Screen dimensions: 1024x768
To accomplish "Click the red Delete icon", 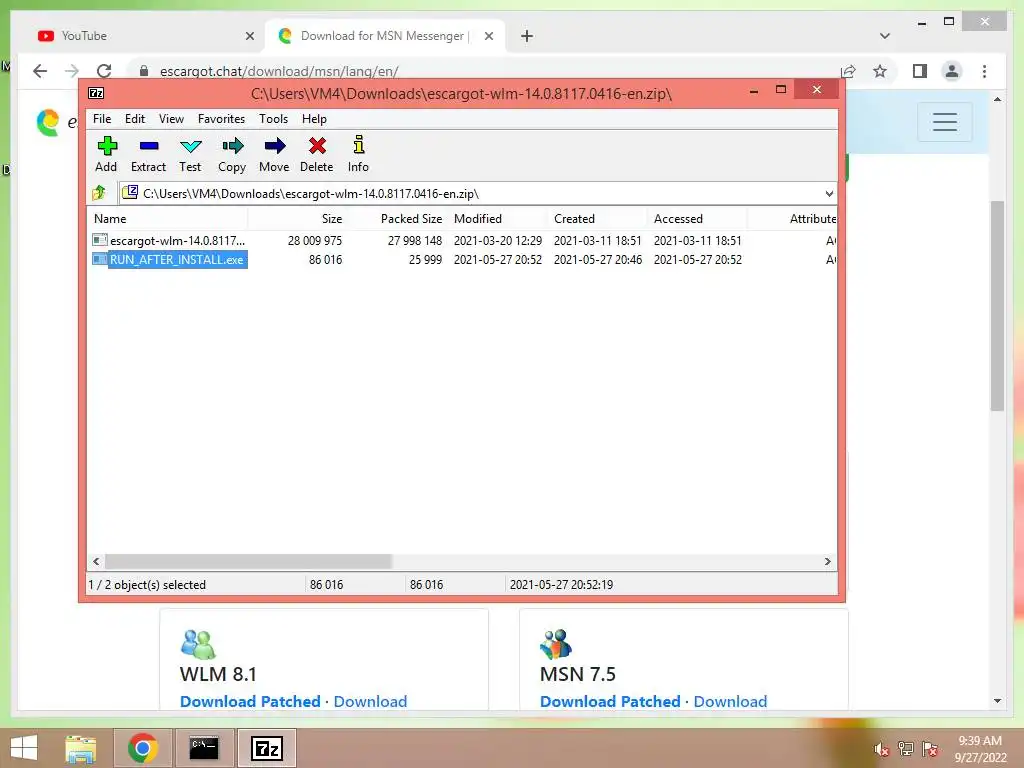I will [317, 154].
